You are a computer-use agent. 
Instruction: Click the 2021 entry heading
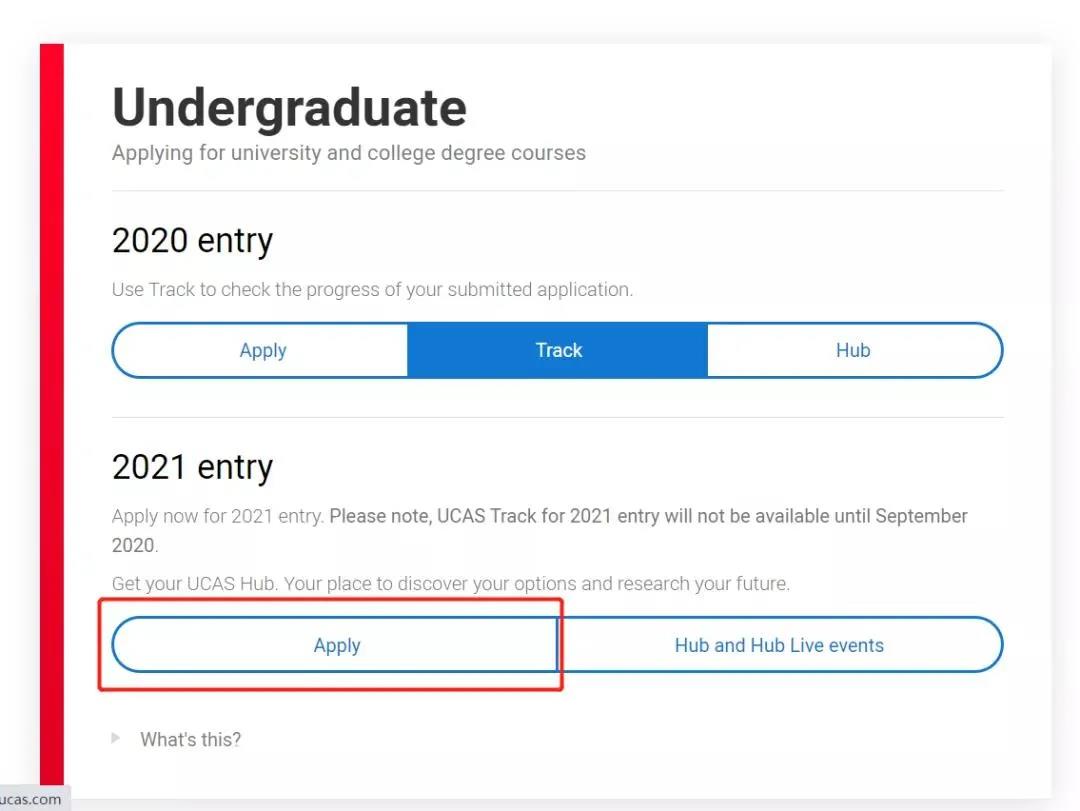[192, 467]
